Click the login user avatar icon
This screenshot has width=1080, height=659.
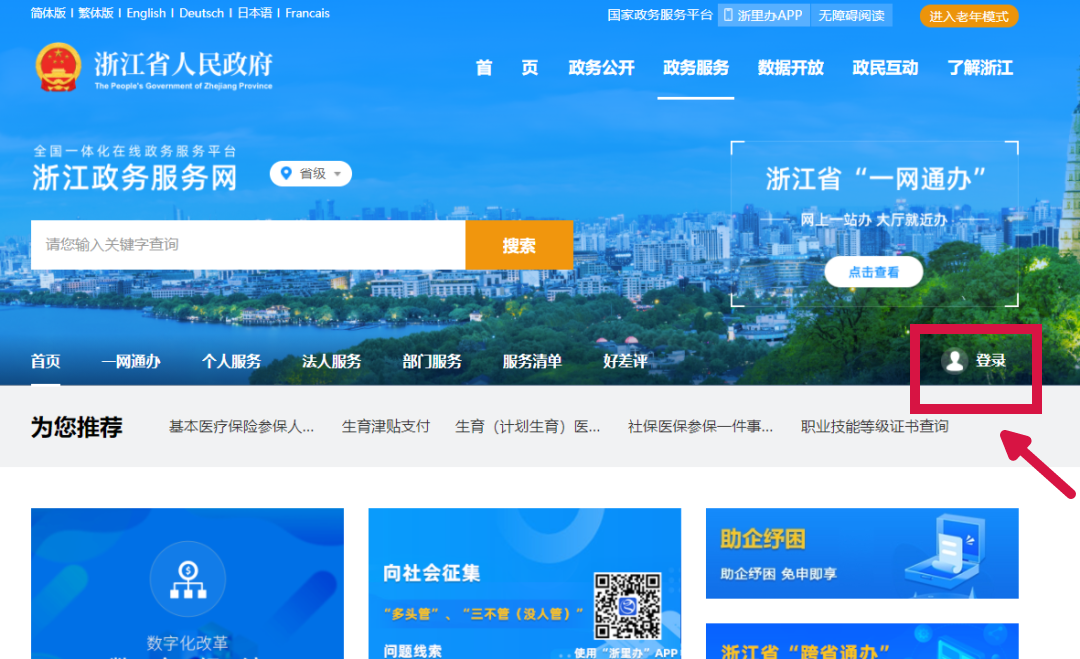[955, 360]
